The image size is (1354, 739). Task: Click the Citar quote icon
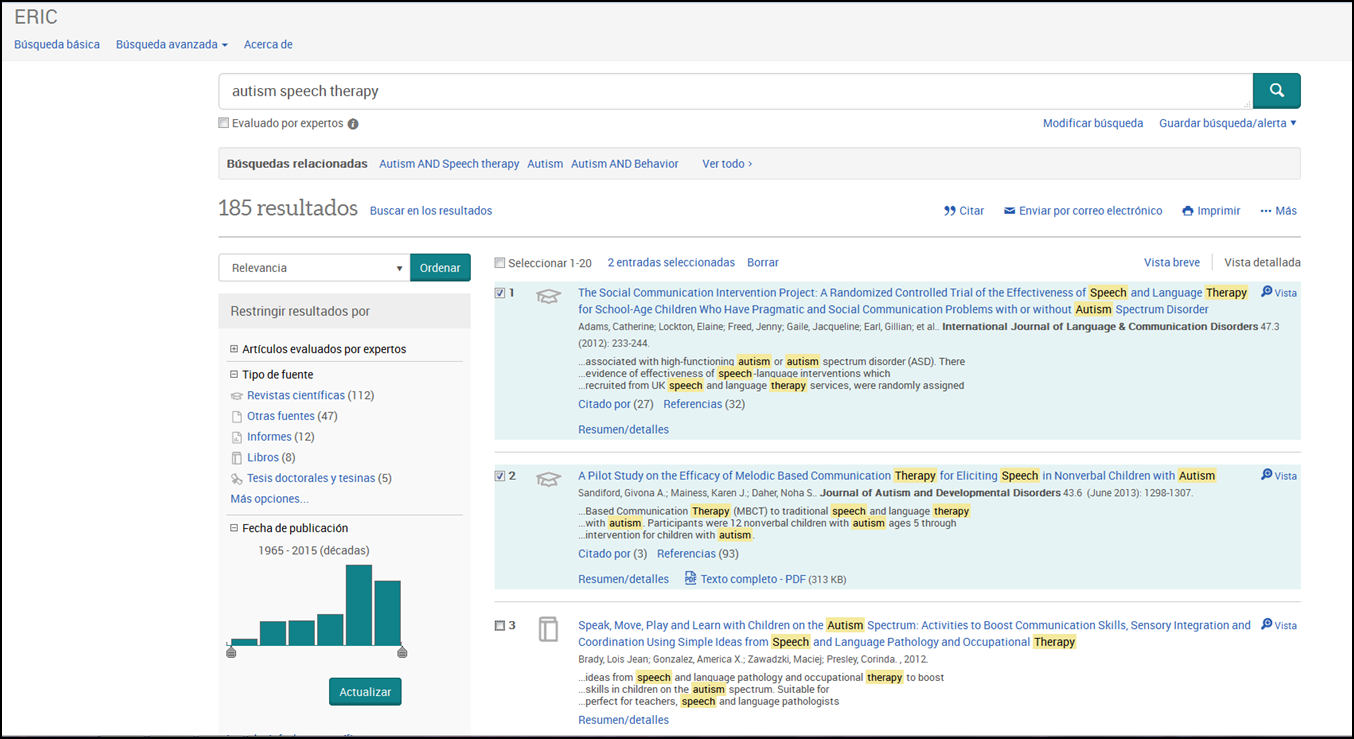[950, 211]
